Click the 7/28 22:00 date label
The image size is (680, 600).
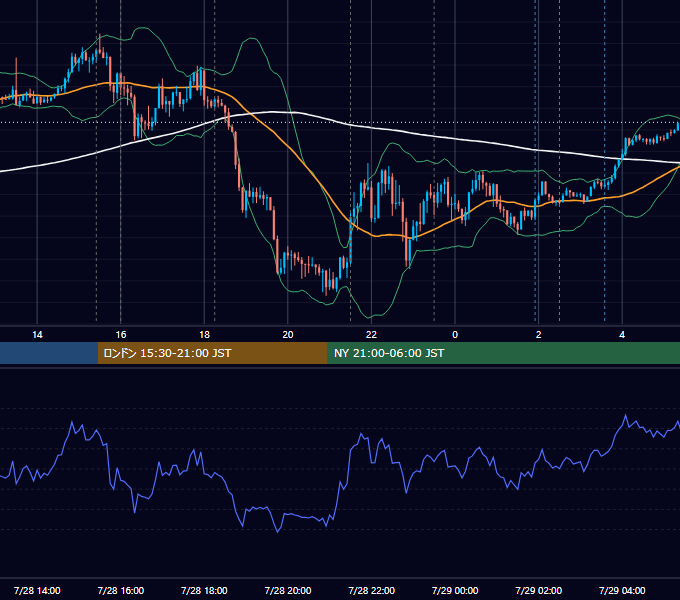coord(372,590)
